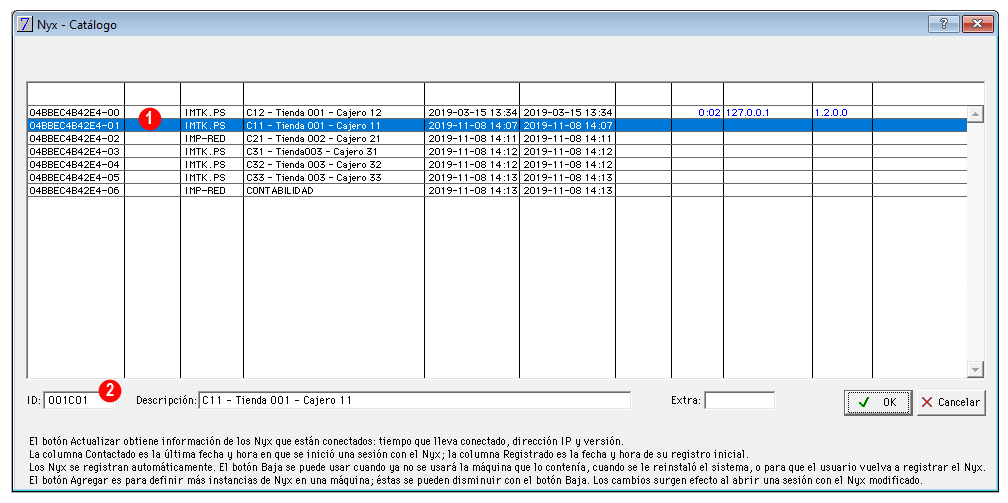Click IMTK.PS cell in Cajero 12 row

212,113
